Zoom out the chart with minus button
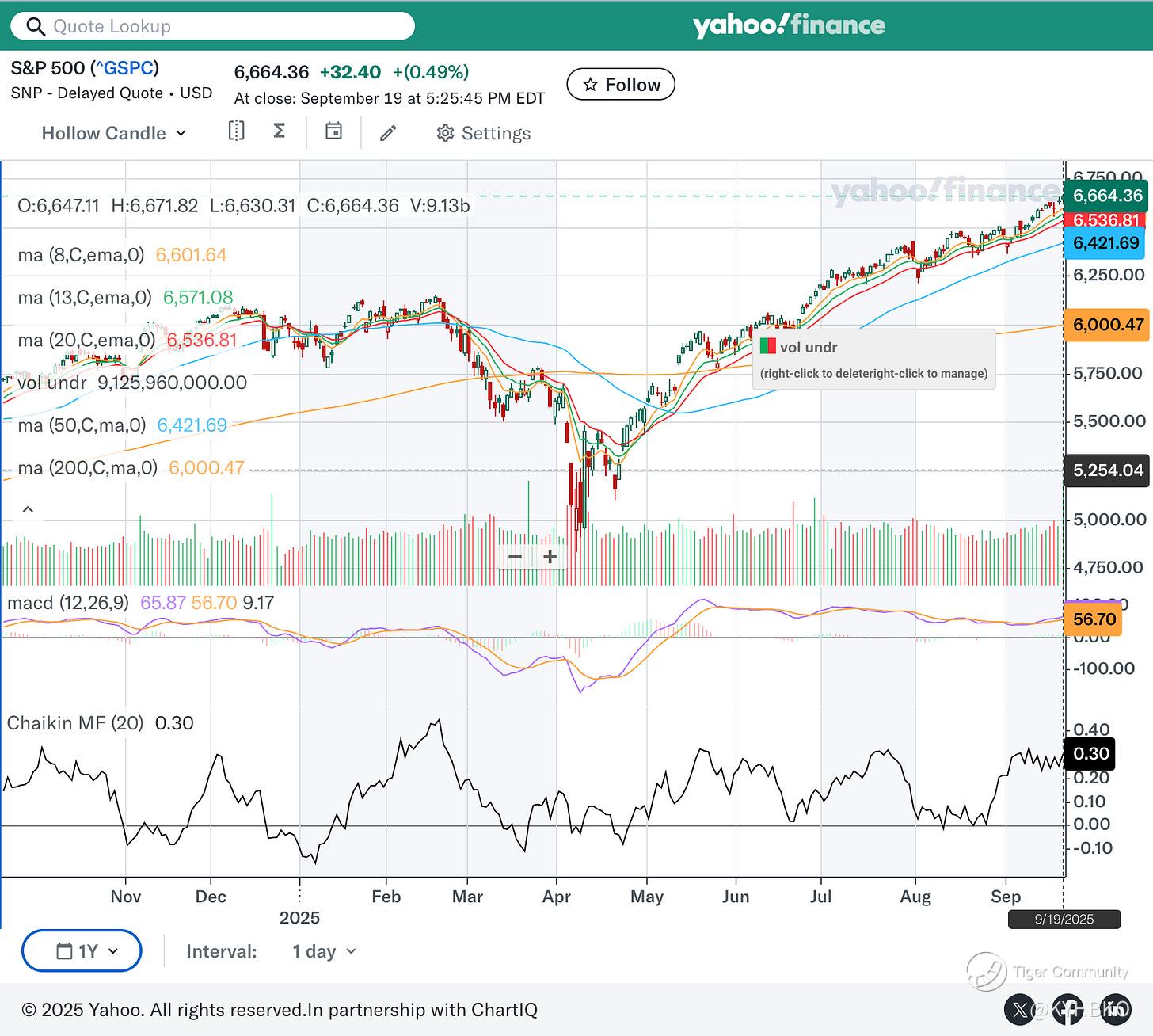Screen dimensions: 1153x1036 (x=515, y=557)
